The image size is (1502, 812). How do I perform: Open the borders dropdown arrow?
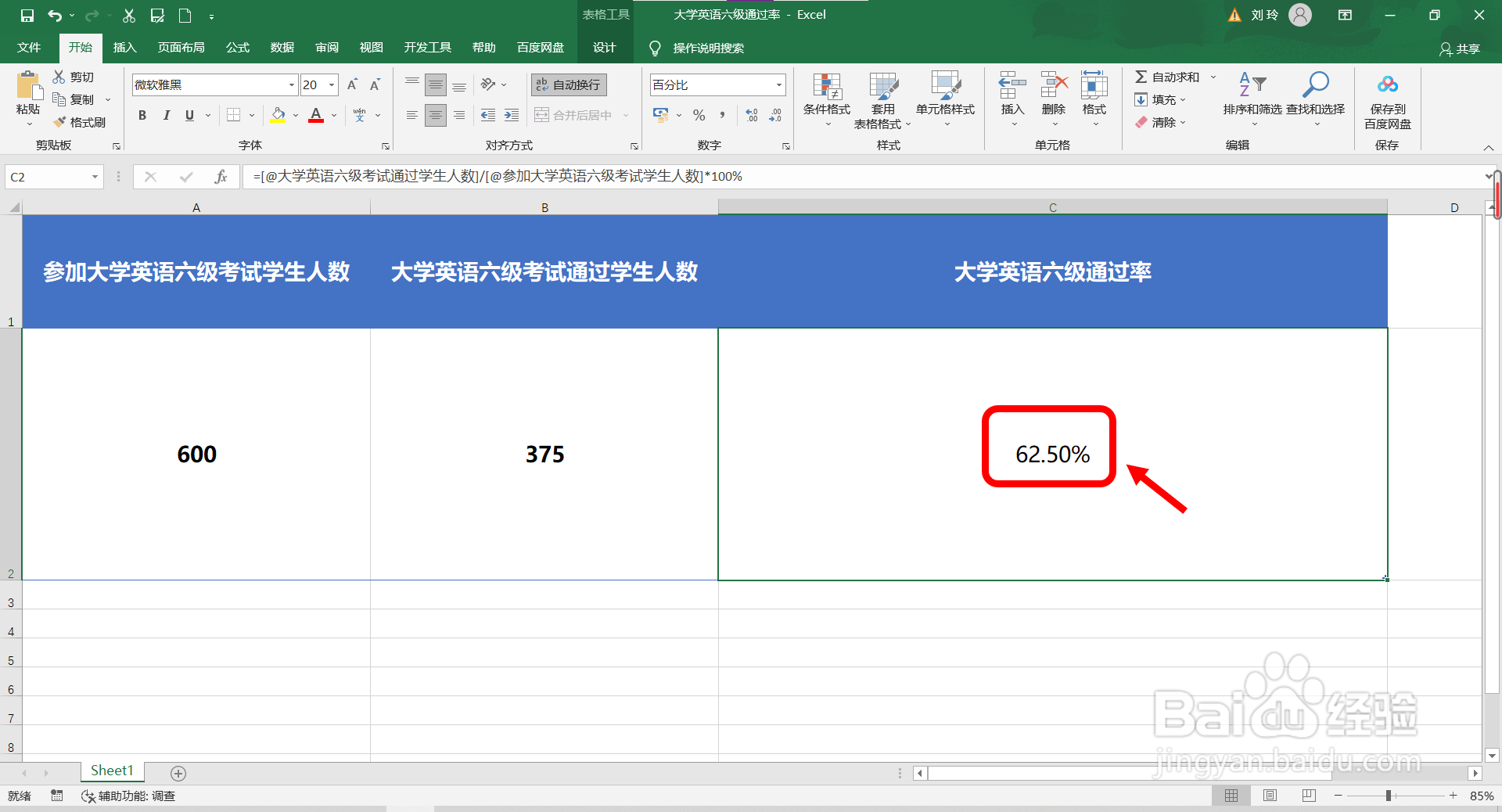click(252, 115)
